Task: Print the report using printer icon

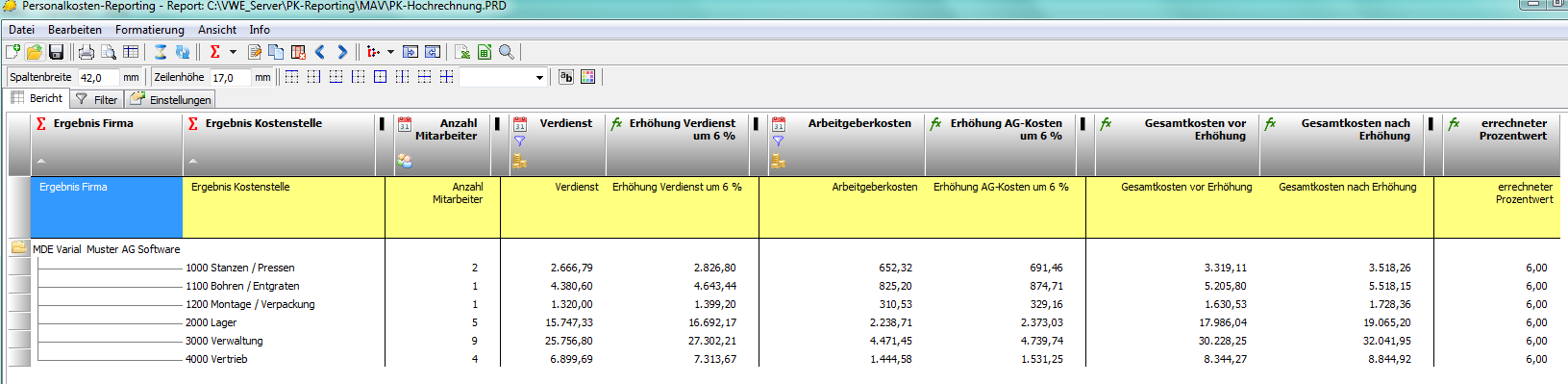Action: tap(87, 52)
